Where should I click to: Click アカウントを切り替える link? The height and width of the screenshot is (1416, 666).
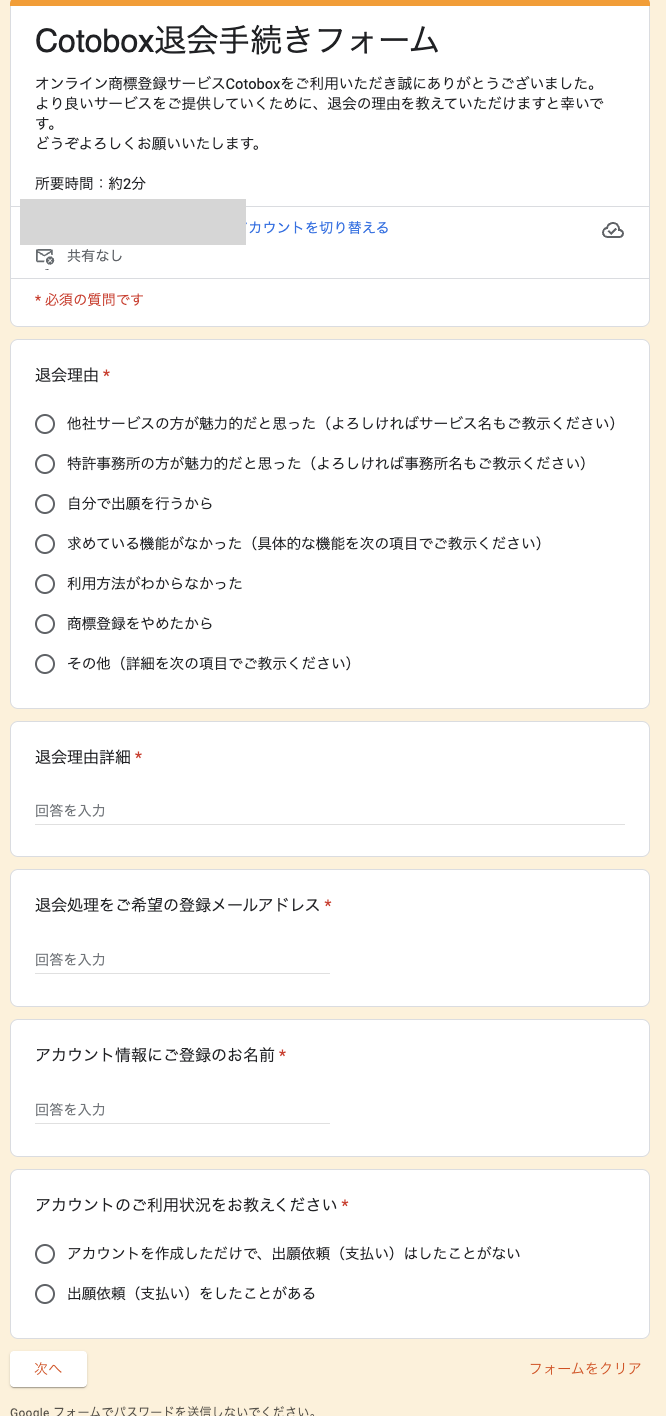318,228
